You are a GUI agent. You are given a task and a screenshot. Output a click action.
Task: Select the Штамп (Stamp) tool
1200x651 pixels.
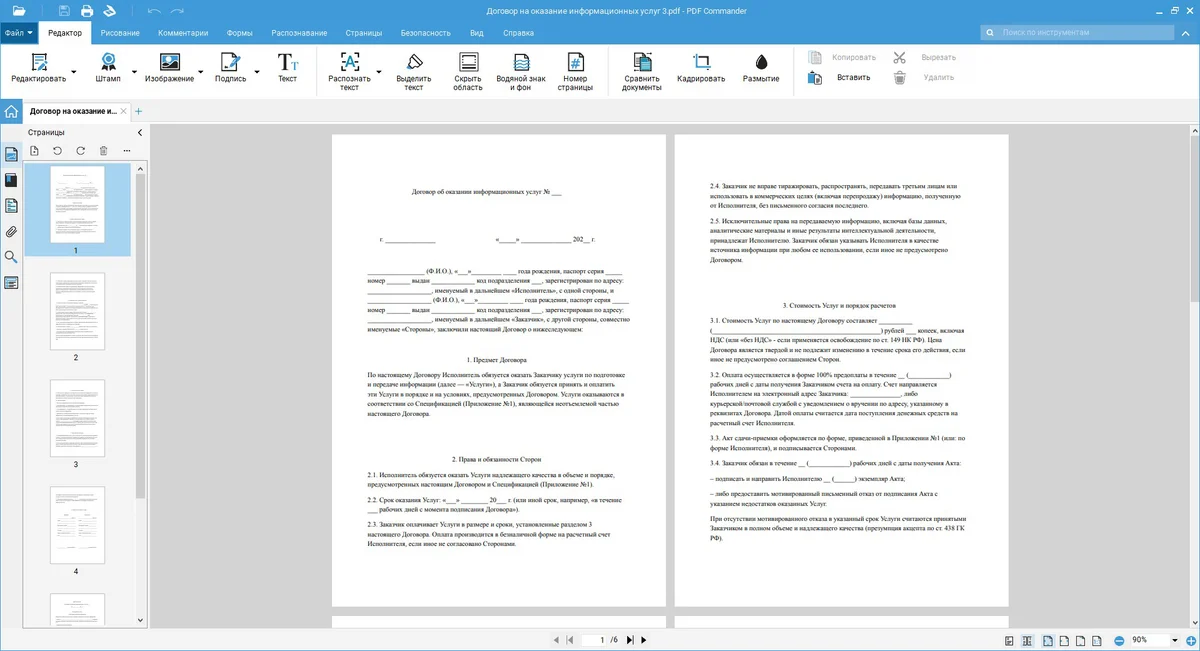point(108,67)
